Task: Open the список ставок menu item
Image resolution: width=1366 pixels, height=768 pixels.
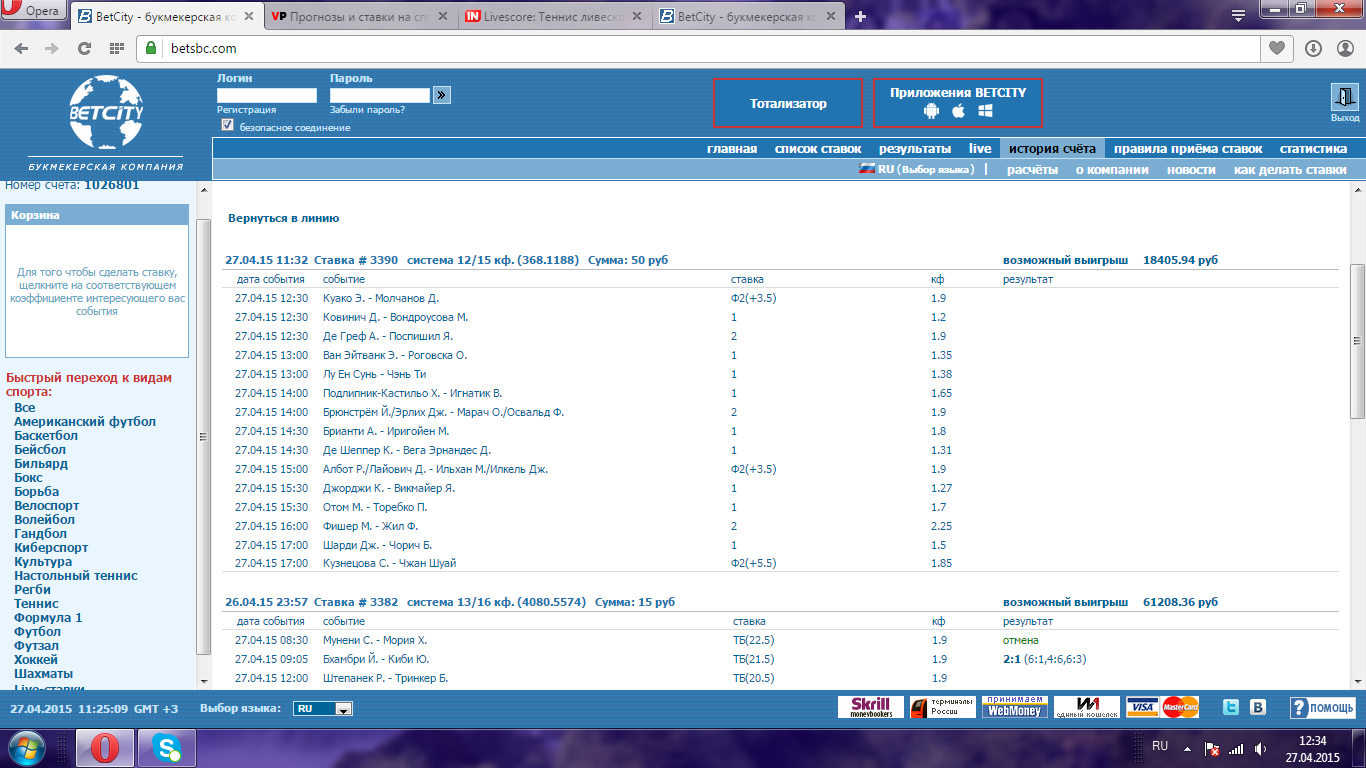Action: 818,149
